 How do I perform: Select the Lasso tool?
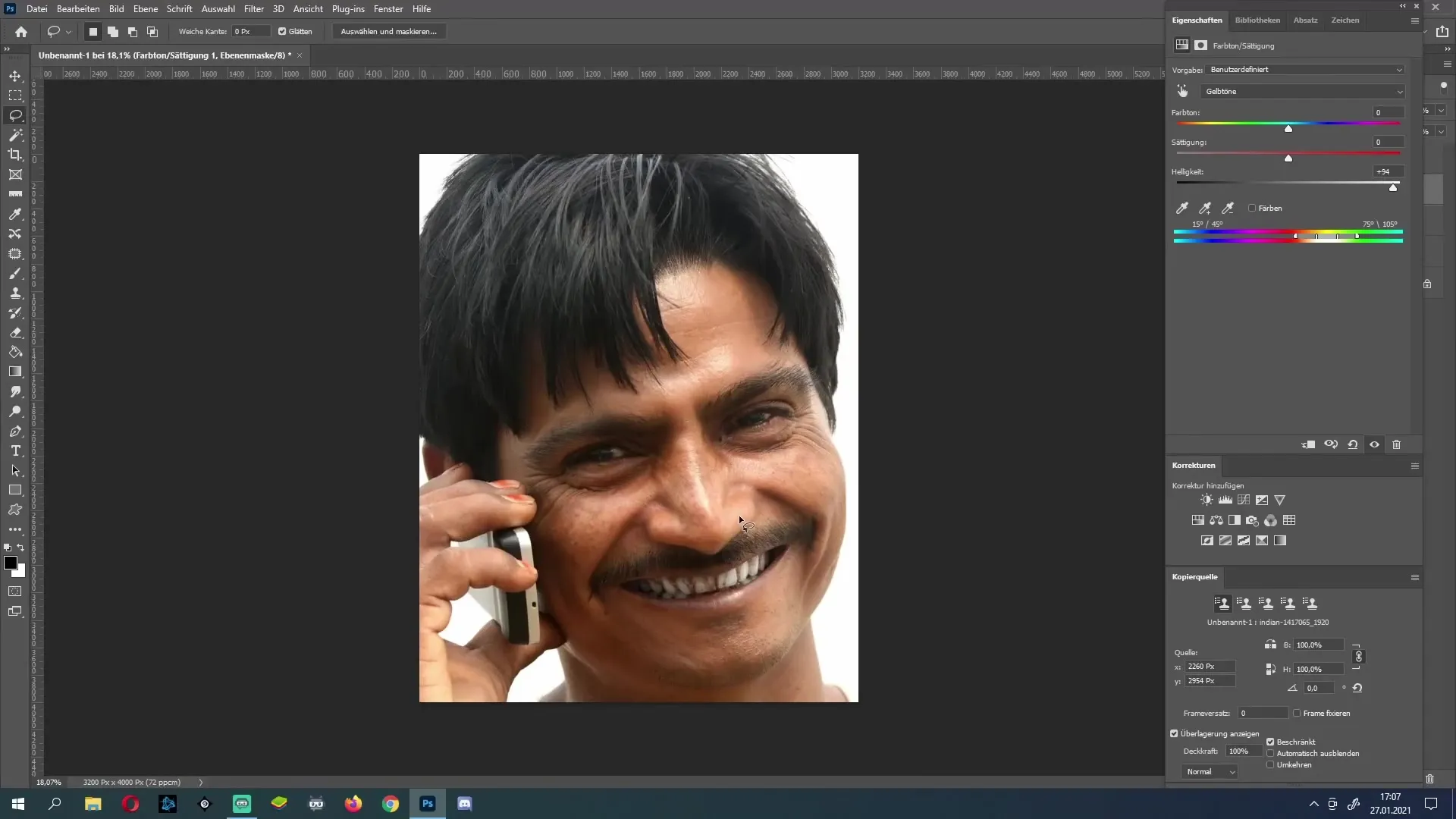(15, 115)
